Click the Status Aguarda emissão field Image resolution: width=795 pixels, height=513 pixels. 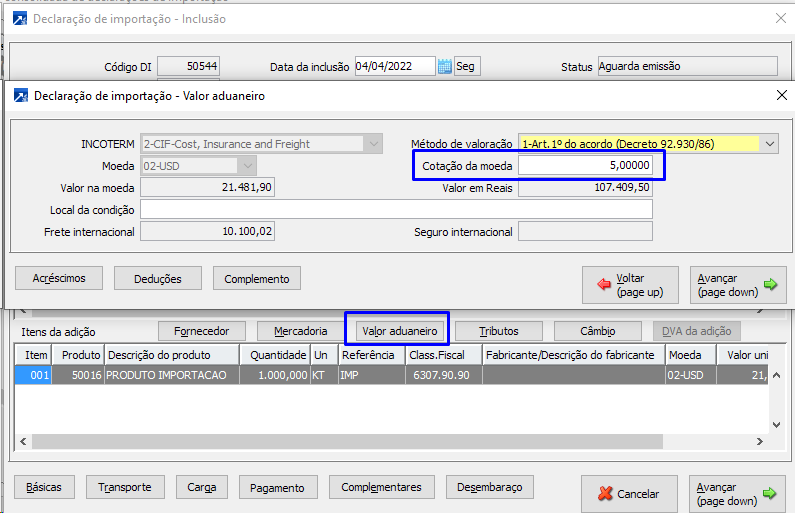(688, 66)
